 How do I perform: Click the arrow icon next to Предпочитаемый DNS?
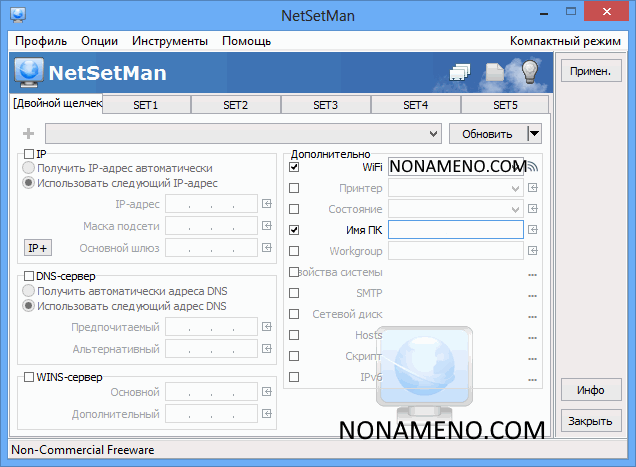(x=266, y=327)
